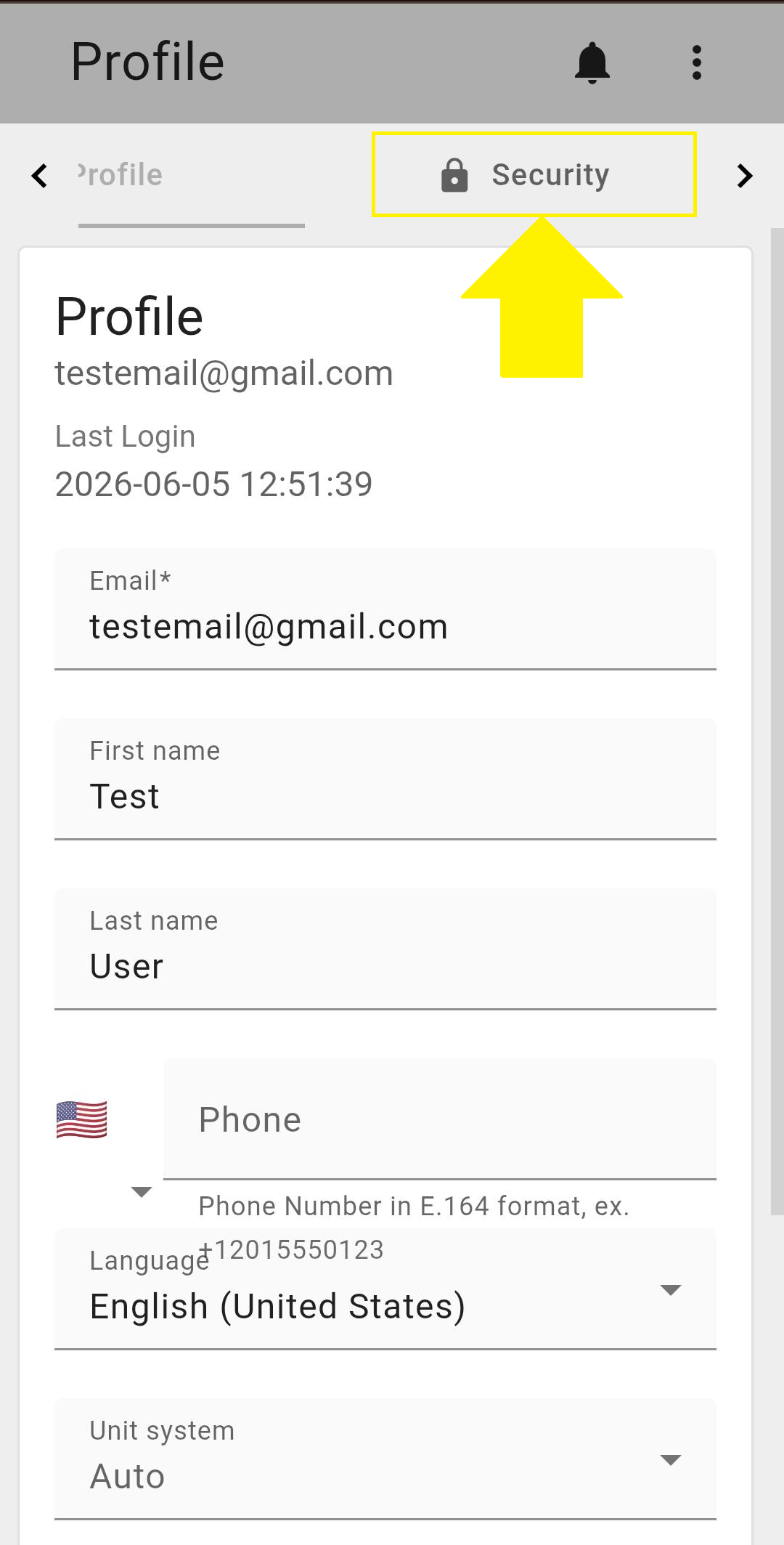Select the Auto unit system value
The height and width of the screenshot is (1545, 784).
(x=128, y=1477)
